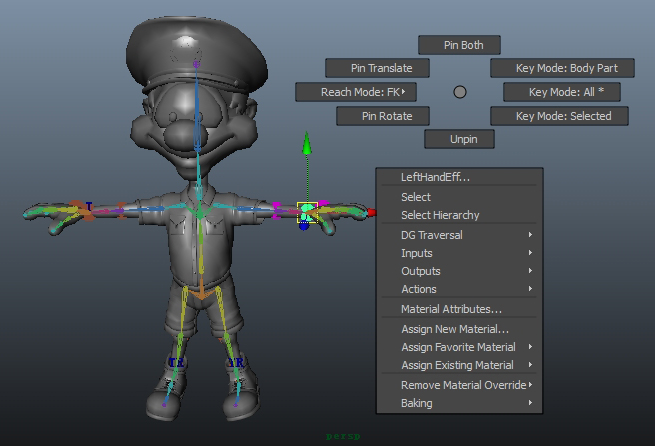Set Key Mode: Body Part
The height and width of the screenshot is (446, 655).
pyautogui.click(x=562, y=68)
